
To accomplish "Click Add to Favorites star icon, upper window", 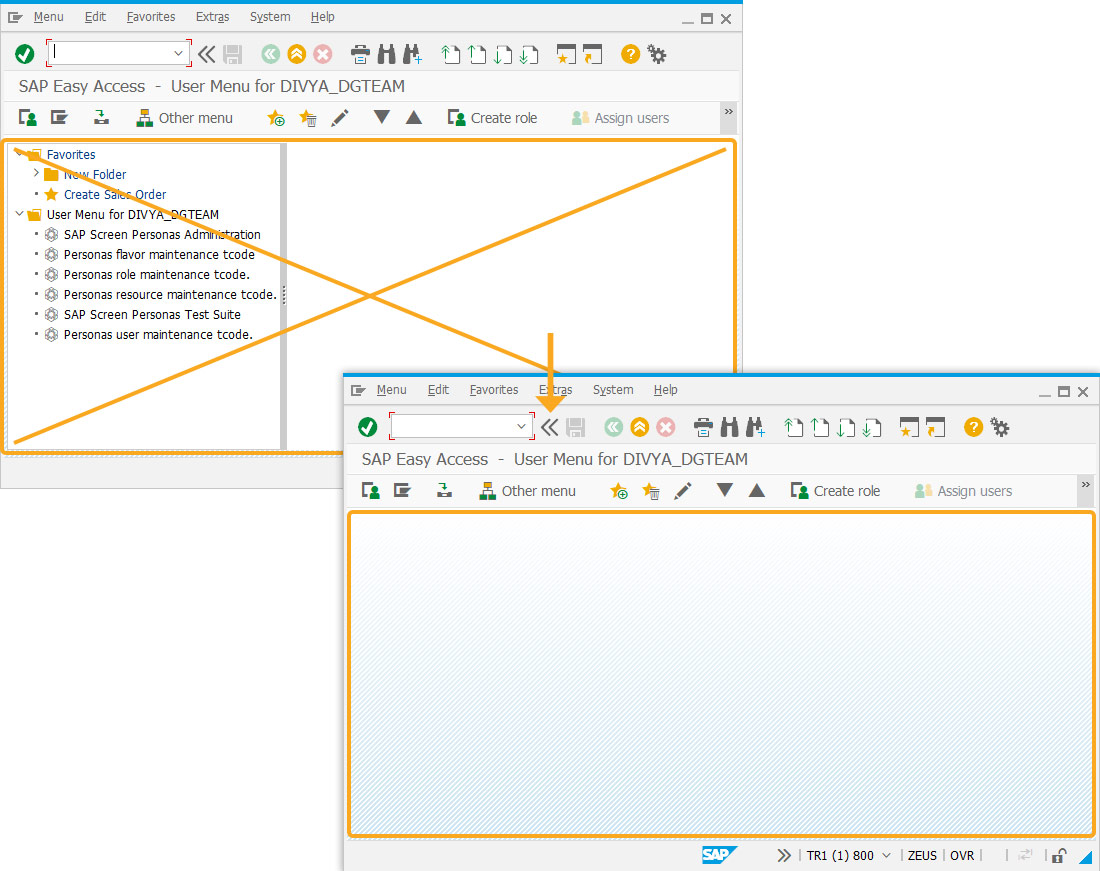I will point(276,118).
